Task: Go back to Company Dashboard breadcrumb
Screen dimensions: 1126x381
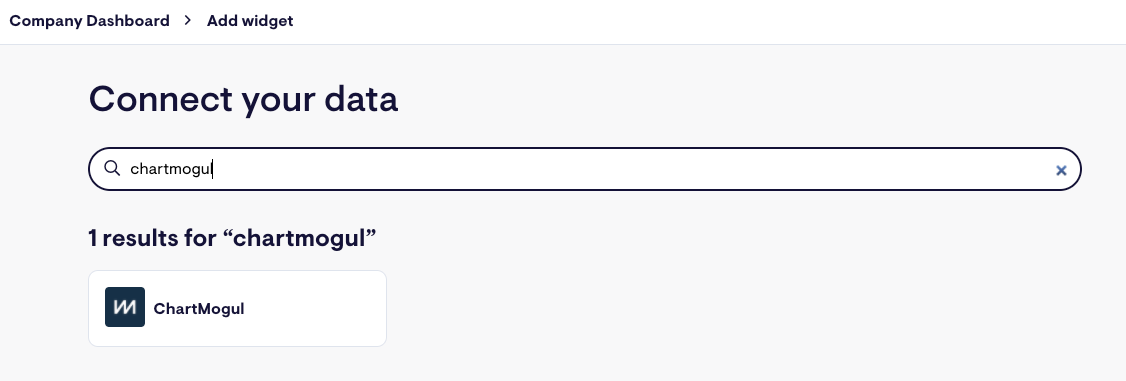Action: point(89,21)
